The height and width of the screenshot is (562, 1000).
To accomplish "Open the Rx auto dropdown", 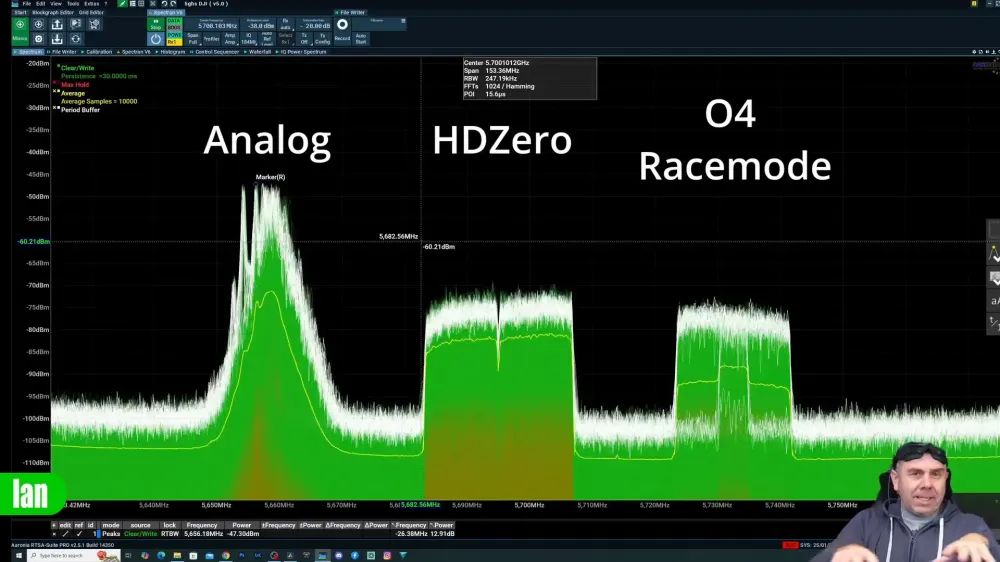I will pyautogui.click(x=285, y=24).
